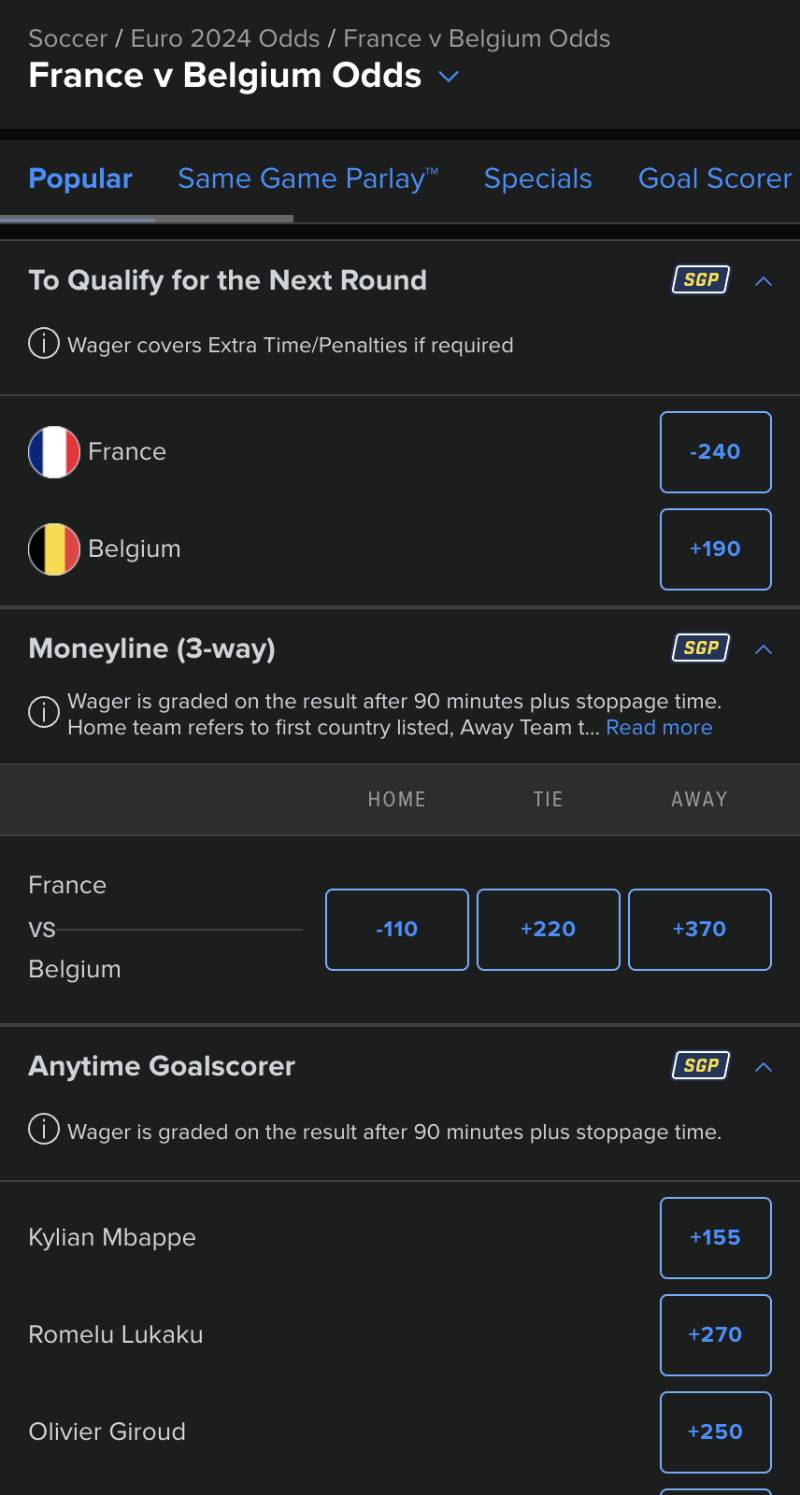Image resolution: width=800 pixels, height=1495 pixels.
Task: Collapse the Moneyline (3-way) section
Action: click(763, 649)
